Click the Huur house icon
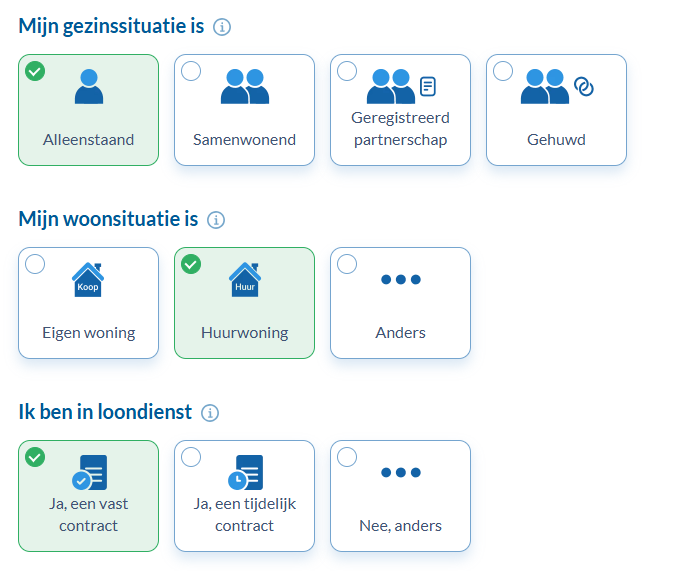676x571 pixels. [x=245, y=281]
